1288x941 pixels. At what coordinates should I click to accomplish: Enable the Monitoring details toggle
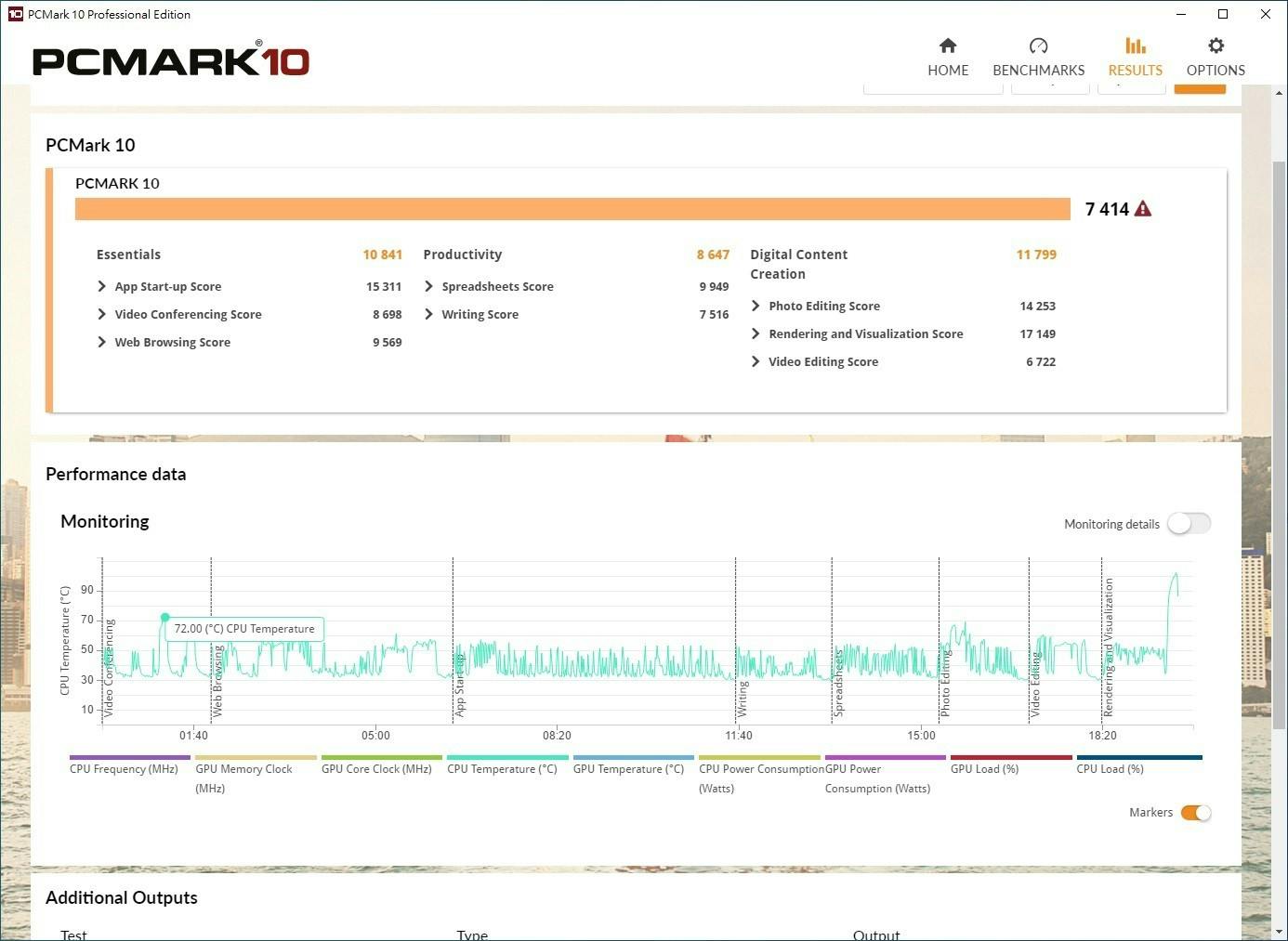tap(1189, 524)
